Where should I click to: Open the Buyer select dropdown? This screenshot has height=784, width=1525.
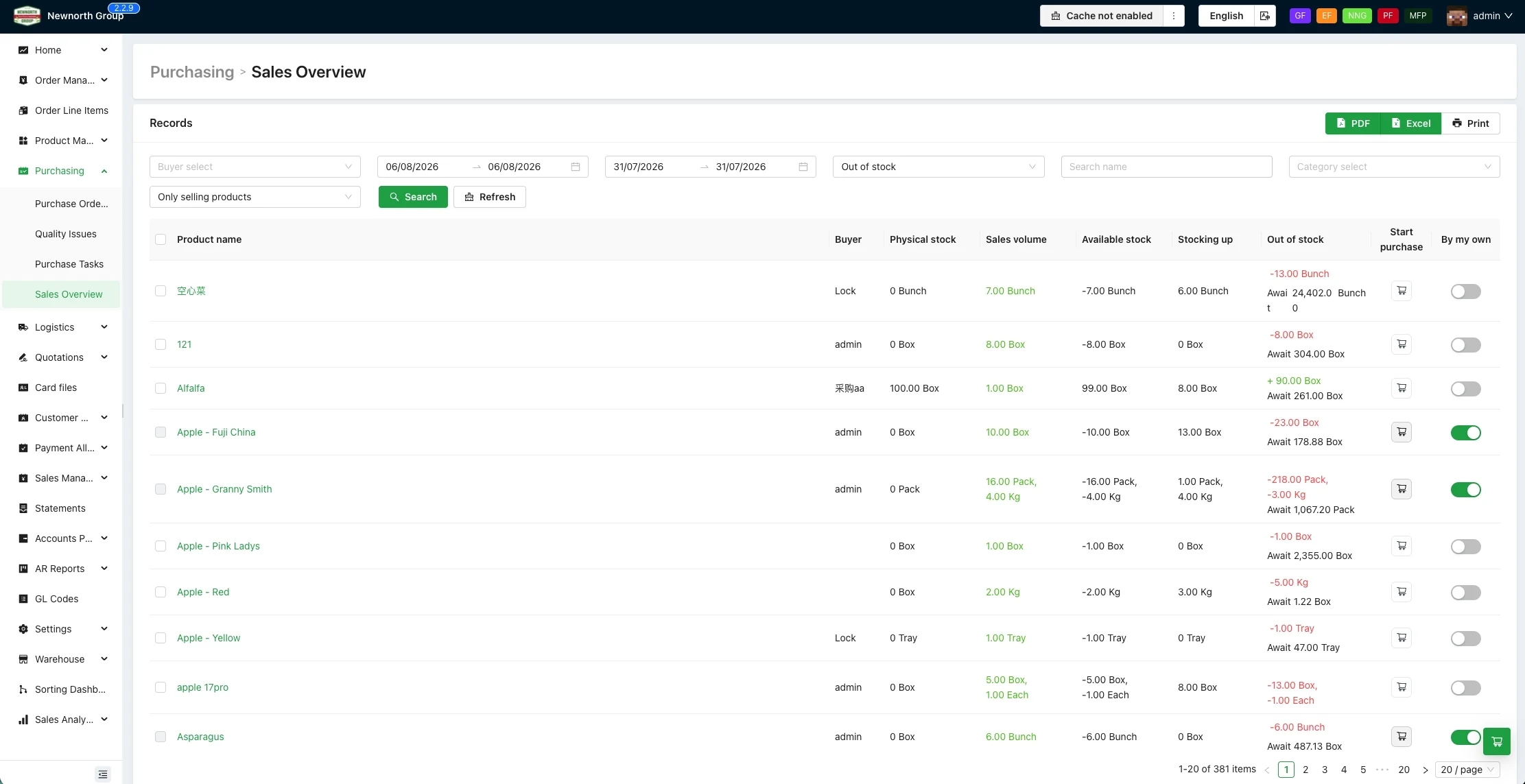[x=255, y=167]
